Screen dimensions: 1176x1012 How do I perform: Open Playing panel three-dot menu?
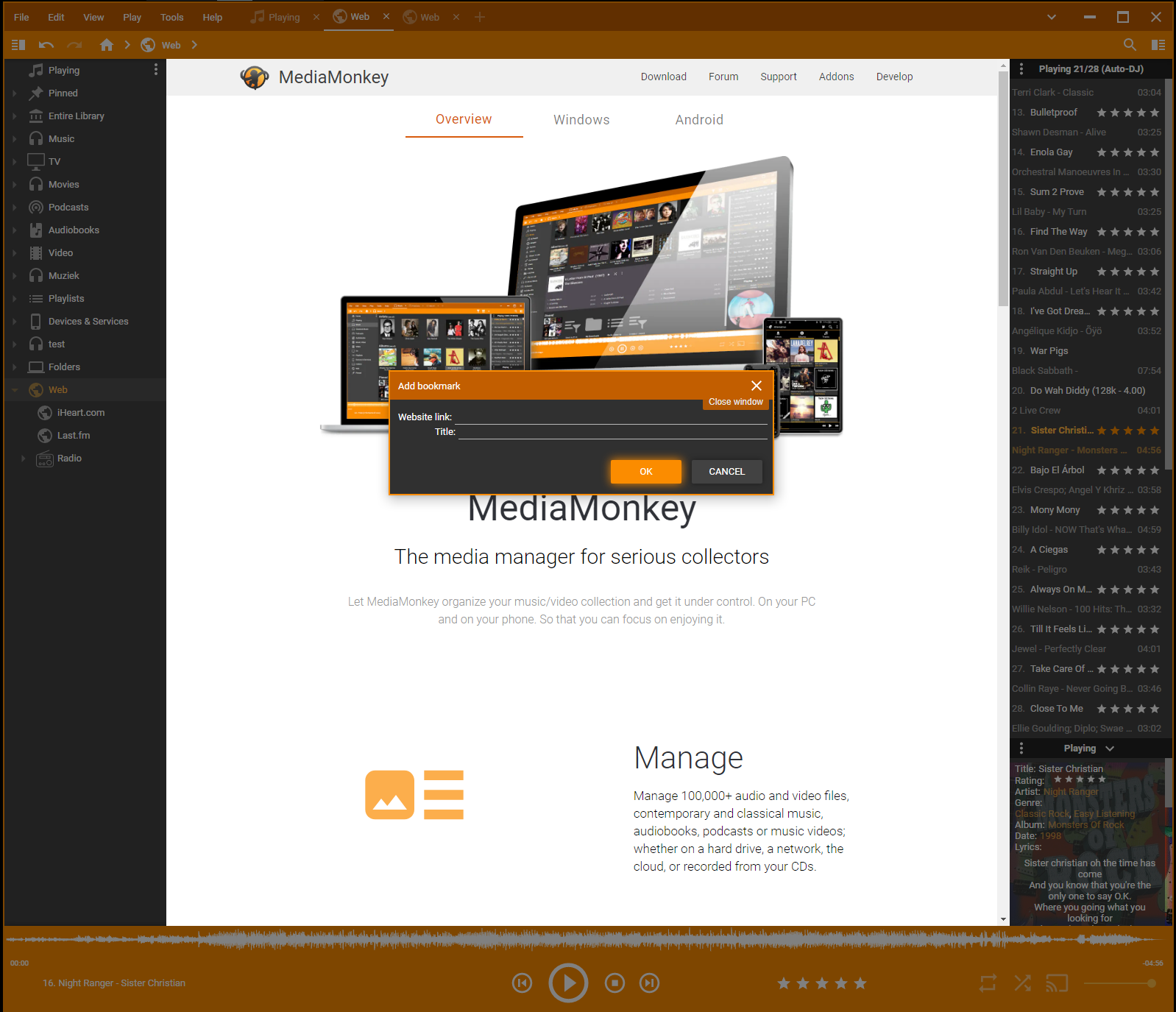click(x=1021, y=69)
